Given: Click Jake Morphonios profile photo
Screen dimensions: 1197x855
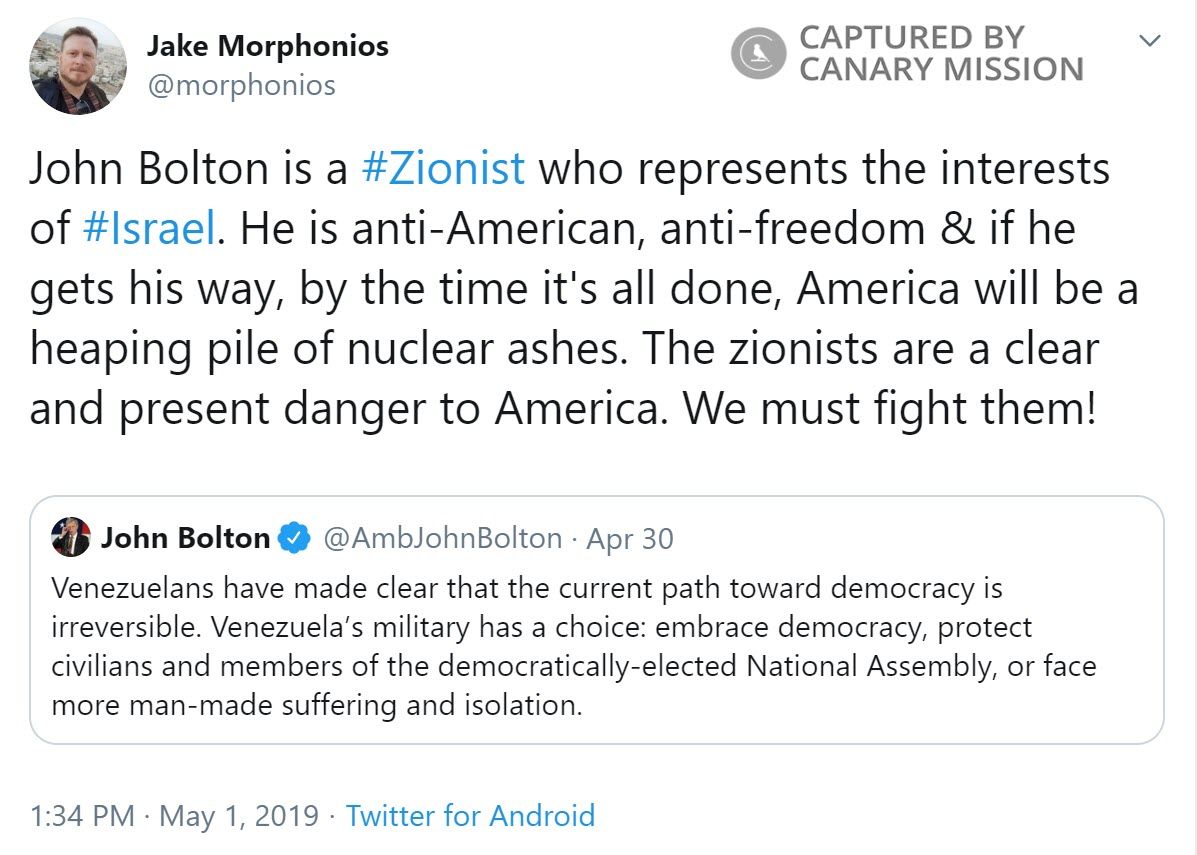Looking at the screenshot, I should click(x=79, y=66).
